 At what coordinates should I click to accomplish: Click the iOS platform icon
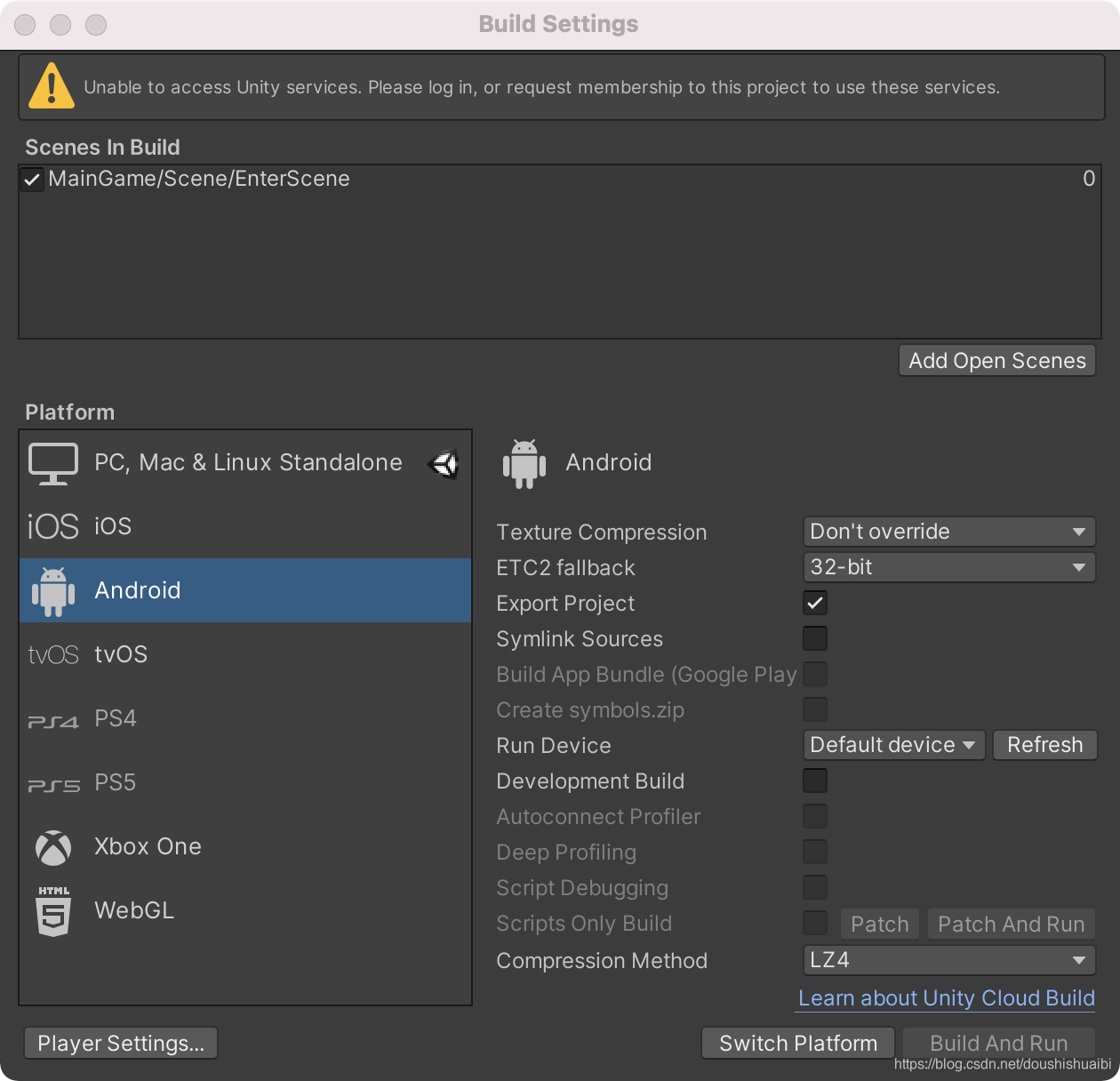click(53, 525)
